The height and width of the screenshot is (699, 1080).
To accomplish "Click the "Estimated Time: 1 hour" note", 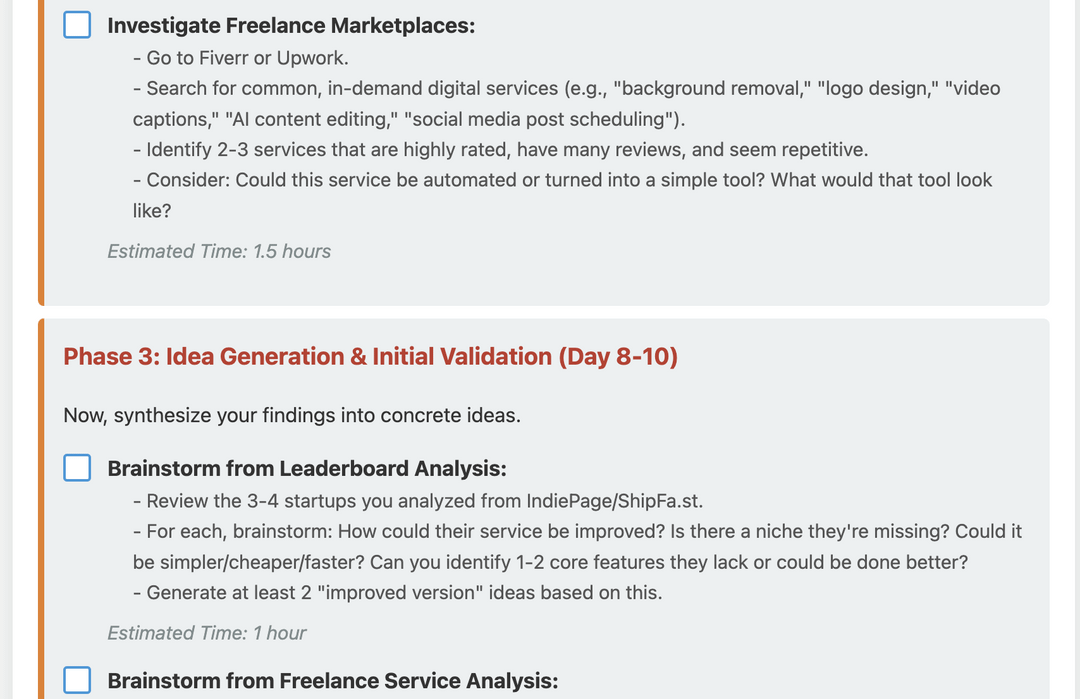I will (207, 633).
